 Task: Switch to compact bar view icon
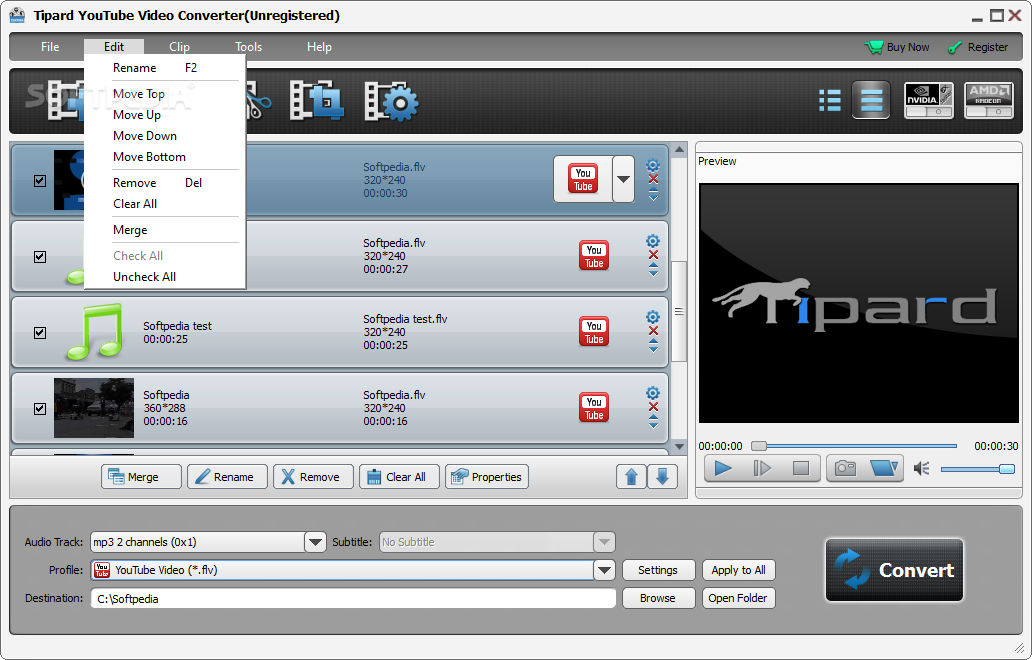pyautogui.click(x=871, y=100)
